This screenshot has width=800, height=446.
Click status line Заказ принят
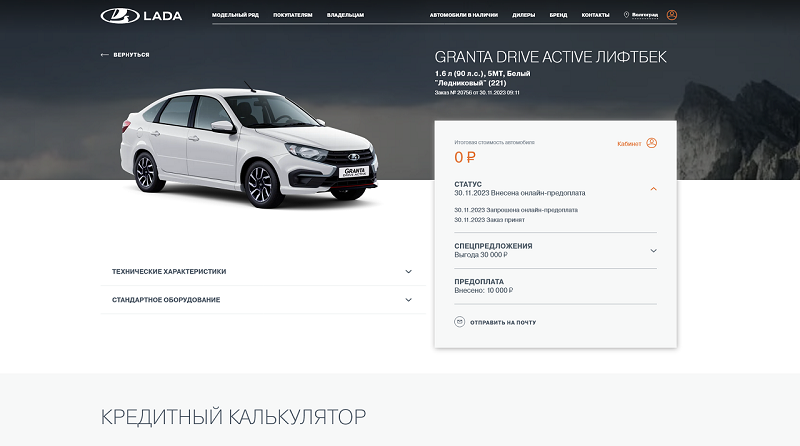point(489,220)
